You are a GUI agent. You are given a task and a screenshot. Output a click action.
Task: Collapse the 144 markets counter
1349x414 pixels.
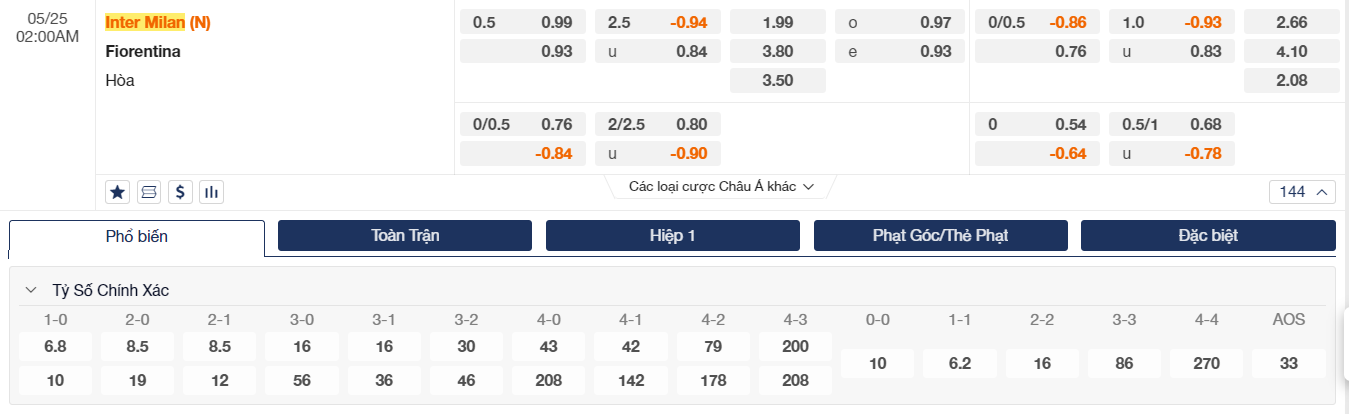1302,192
